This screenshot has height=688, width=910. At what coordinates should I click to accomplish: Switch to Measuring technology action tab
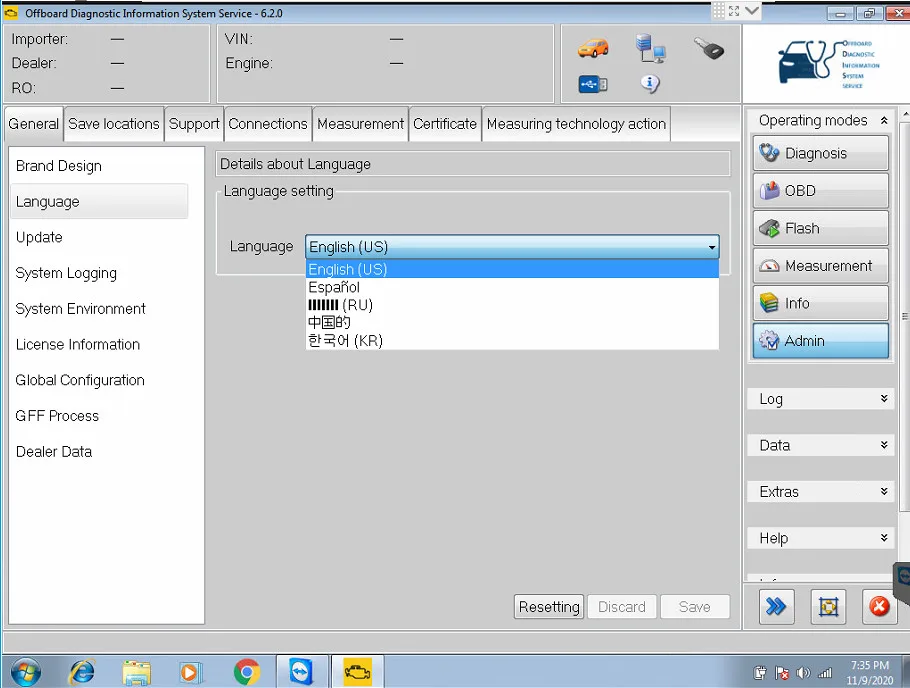[576, 124]
